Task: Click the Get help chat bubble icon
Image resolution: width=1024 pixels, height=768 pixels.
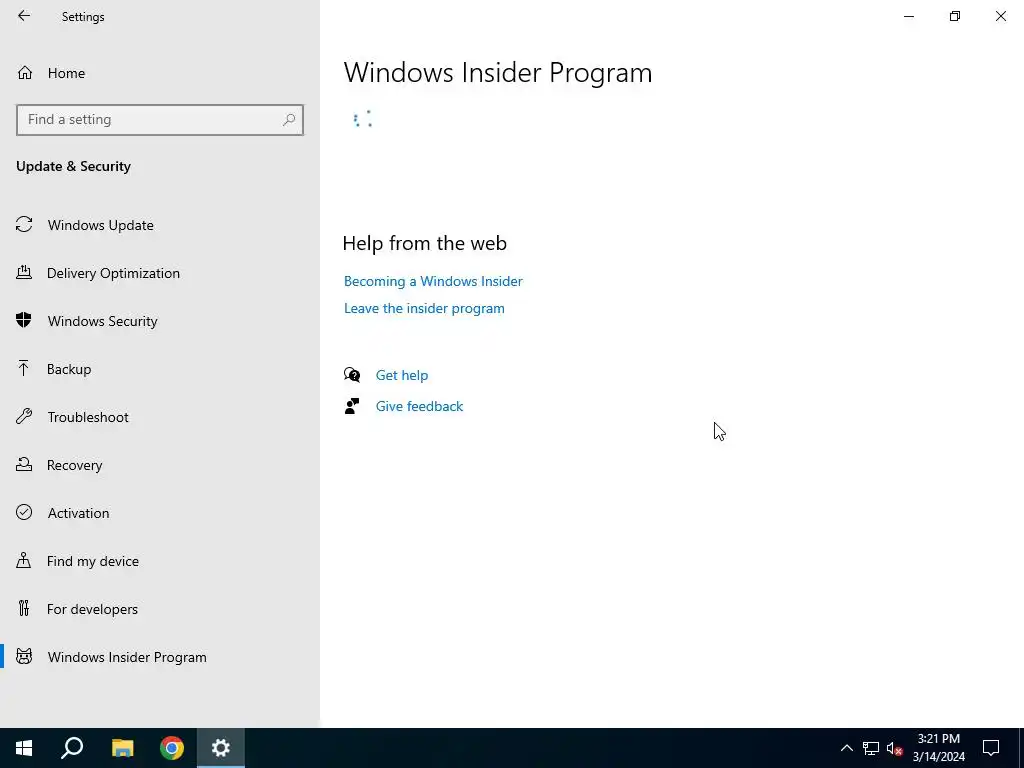Action: point(352,375)
